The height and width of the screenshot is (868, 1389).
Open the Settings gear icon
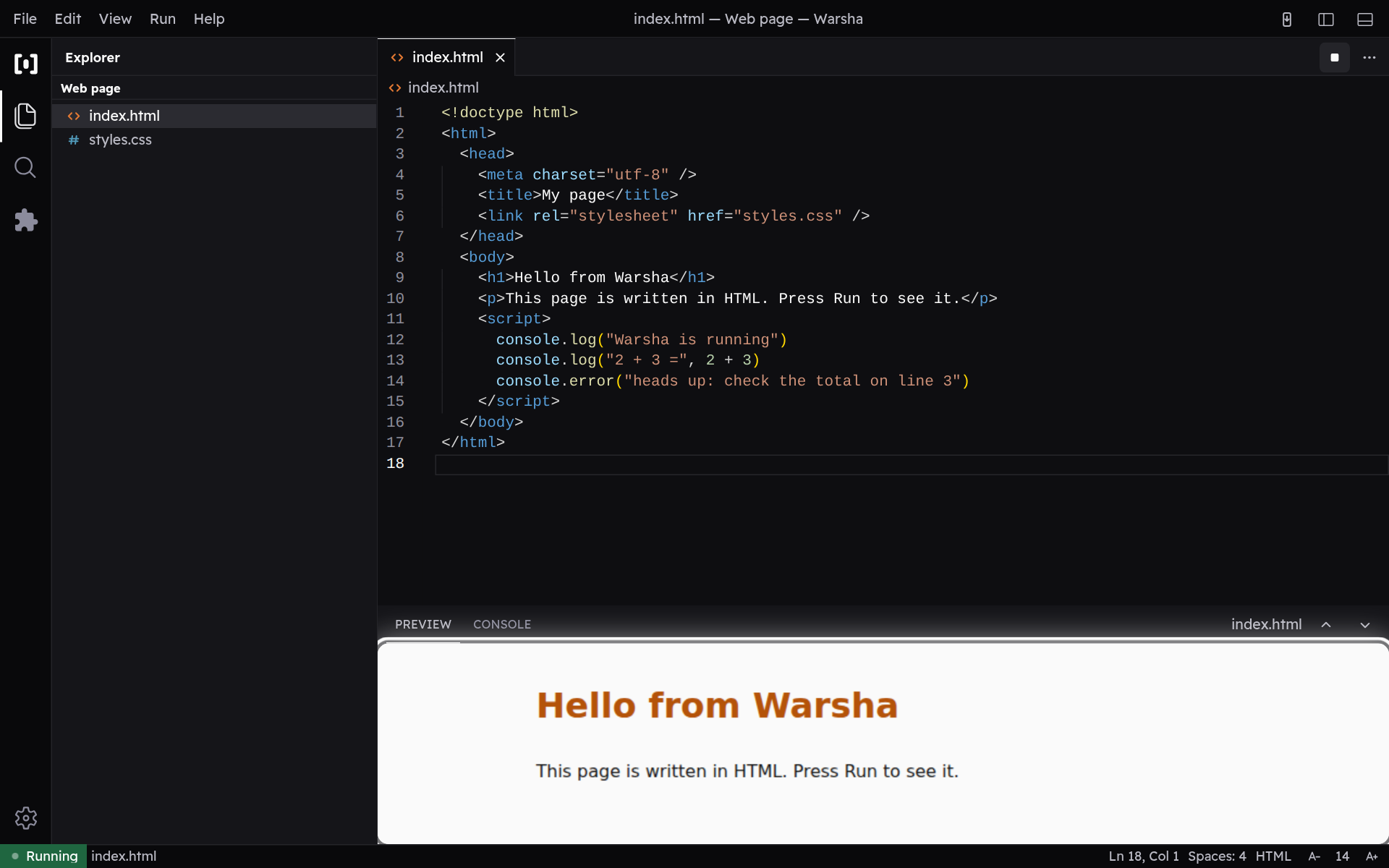click(26, 818)
